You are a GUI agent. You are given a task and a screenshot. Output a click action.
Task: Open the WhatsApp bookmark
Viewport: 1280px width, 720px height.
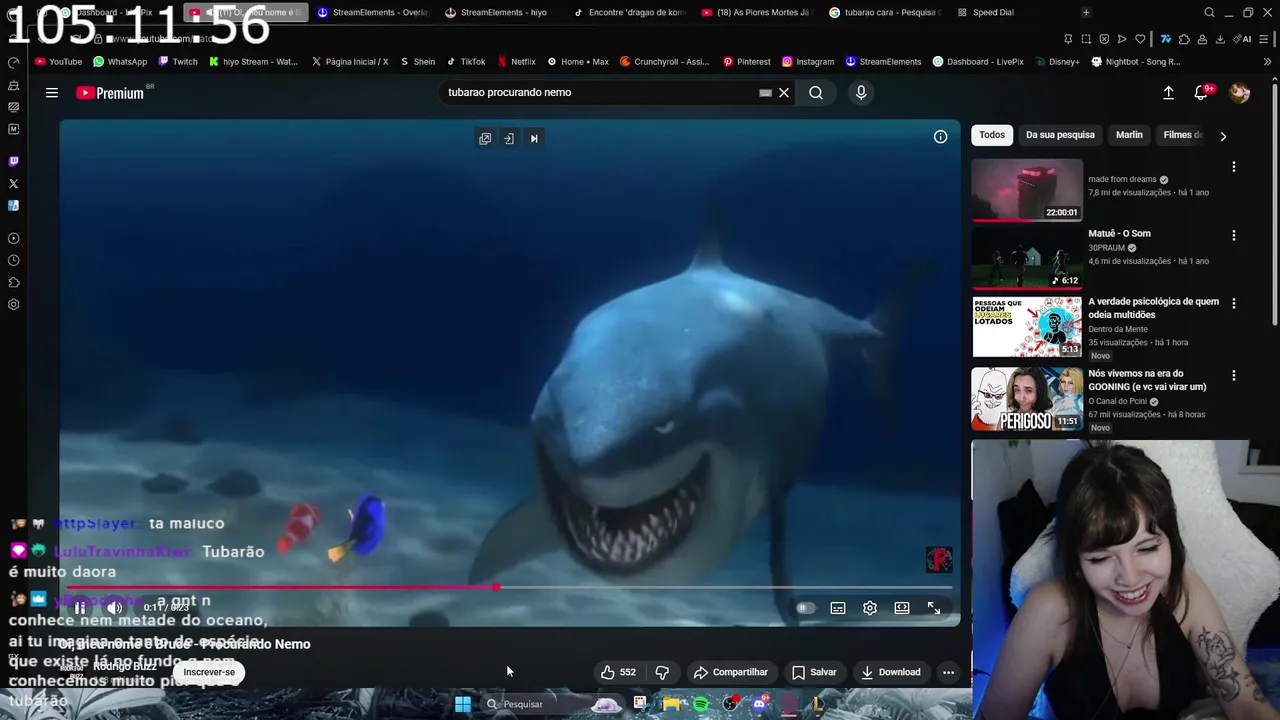tap(119, 62)
